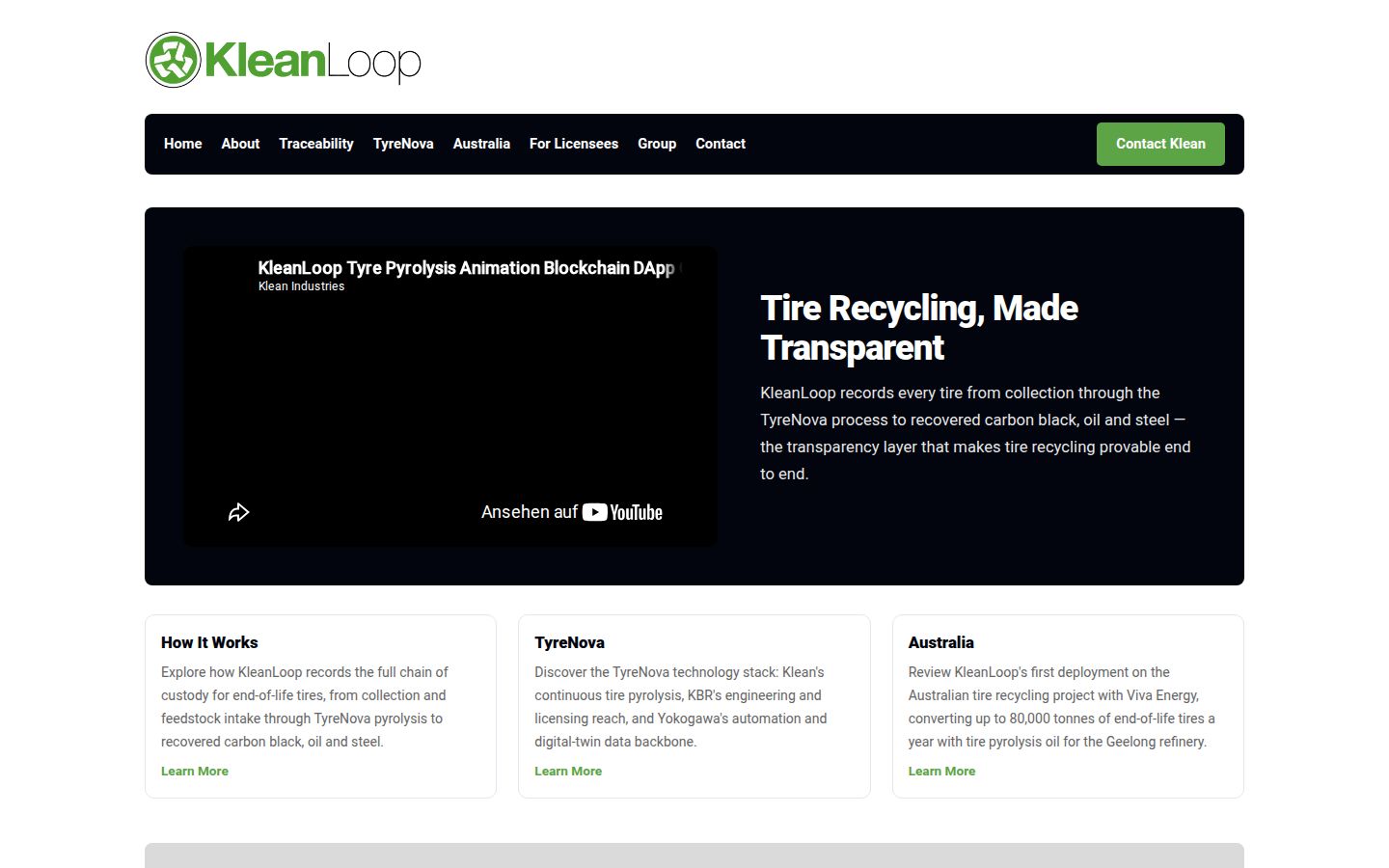Click the 'Ansehen auf' text on the video
The image size is (1389, 868).
pyautogui.click(x=529, y=512)
